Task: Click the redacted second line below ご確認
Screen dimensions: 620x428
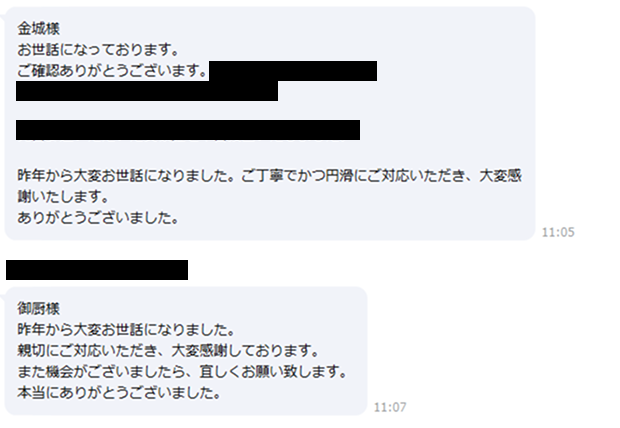Action: pos(147,91)
